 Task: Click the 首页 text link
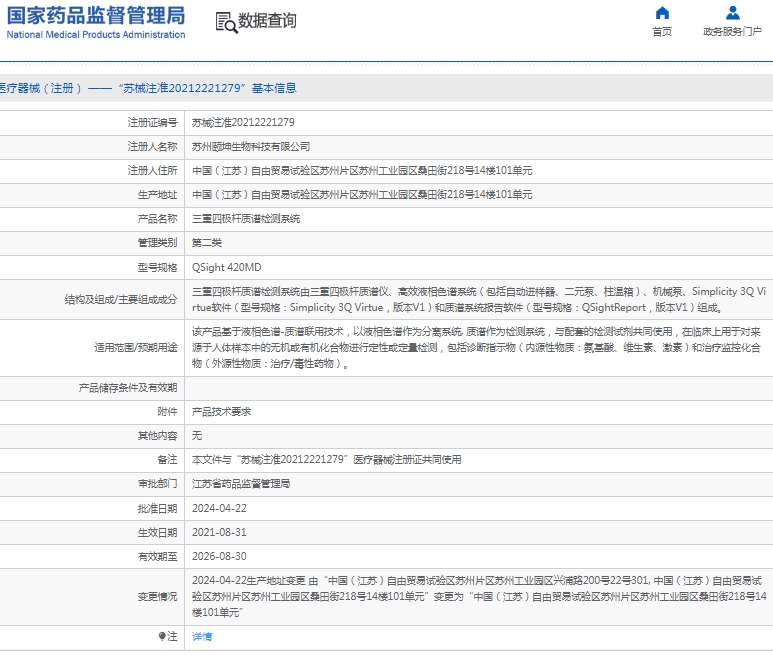pyautogui.click(x=662, y=32)
